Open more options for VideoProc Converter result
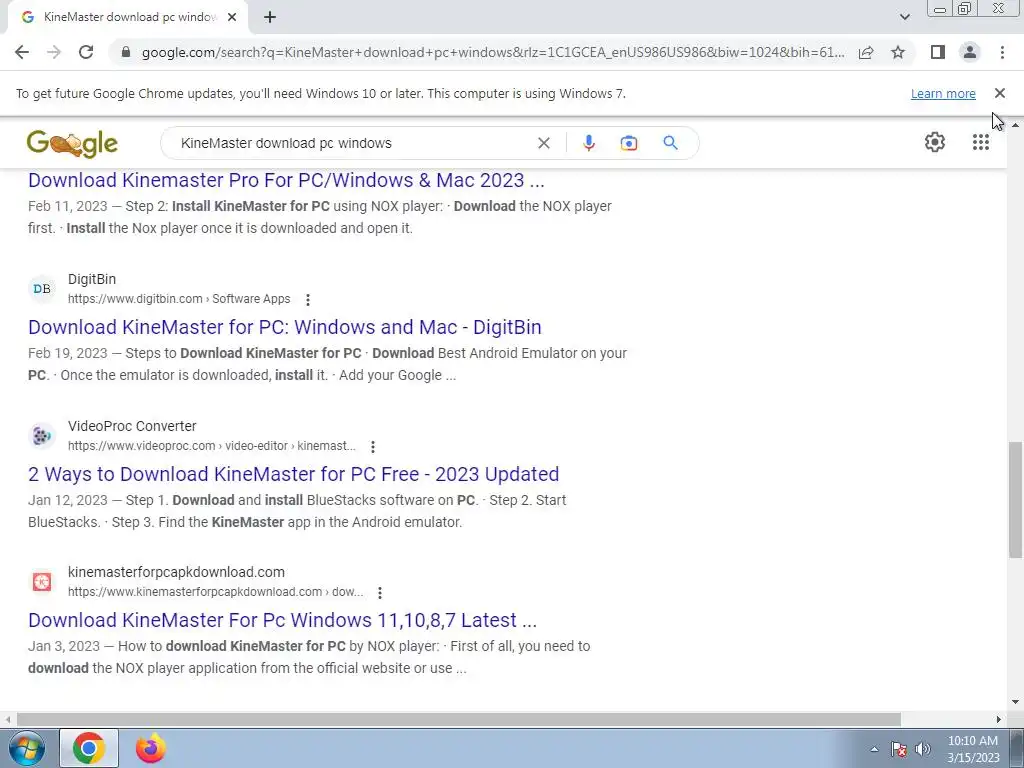The width and height of the screenshot is (1024, 768). coord(373,447)
